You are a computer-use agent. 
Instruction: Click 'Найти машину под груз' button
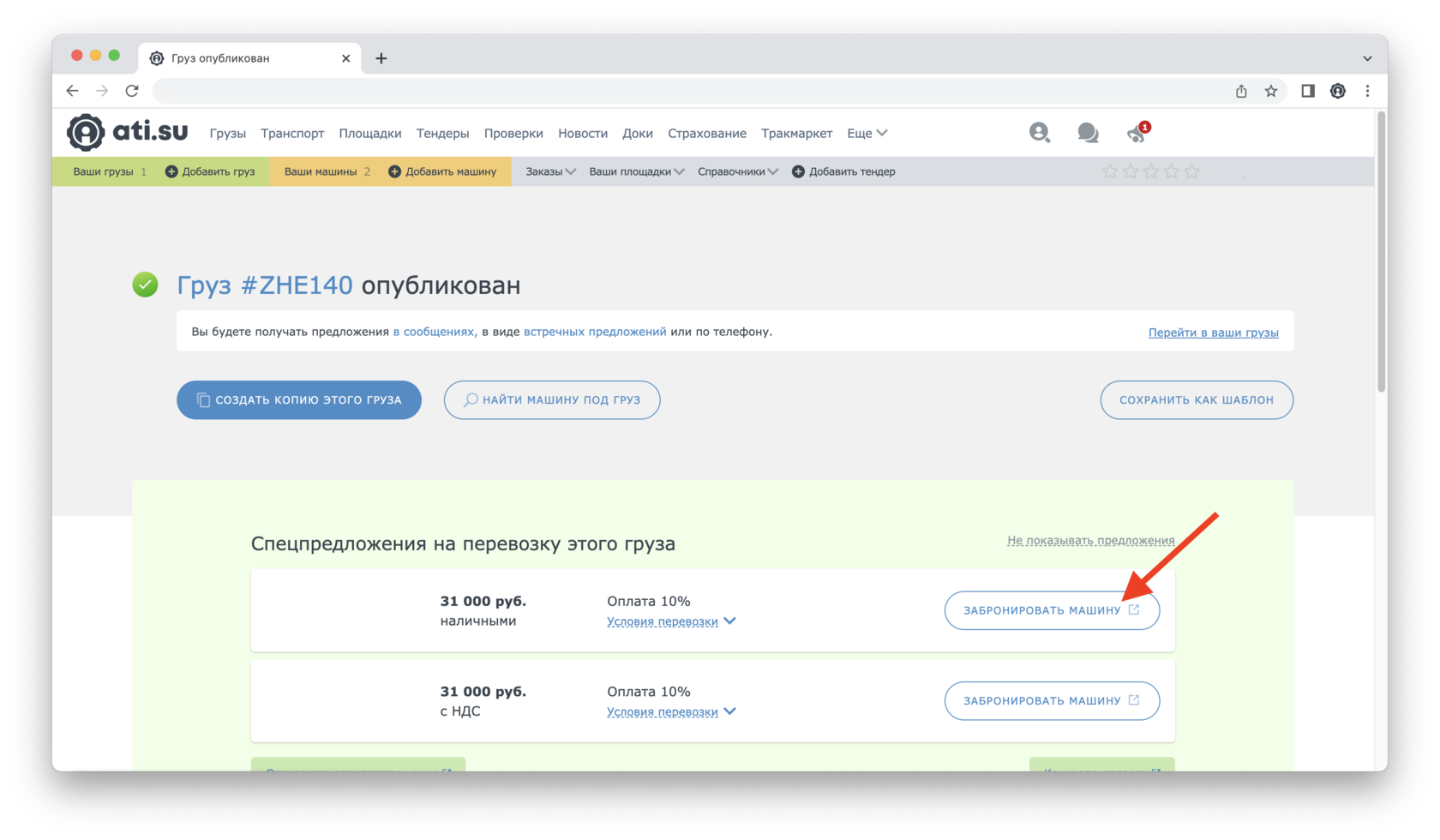(x=552, y=400)
